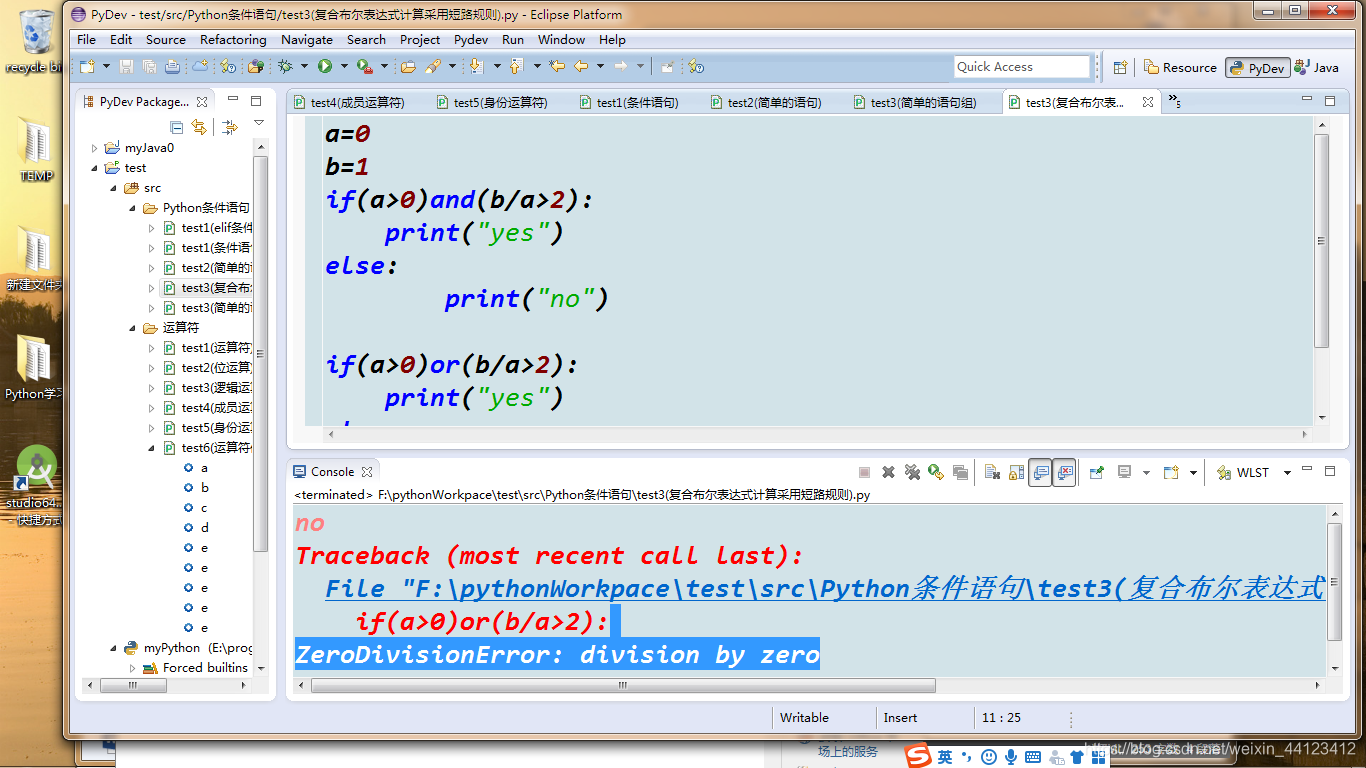This screenshot has width=1366, height=768.
Task: Click the Open Type folder icon
Action: pyautogui.click(x=408, y=67)
